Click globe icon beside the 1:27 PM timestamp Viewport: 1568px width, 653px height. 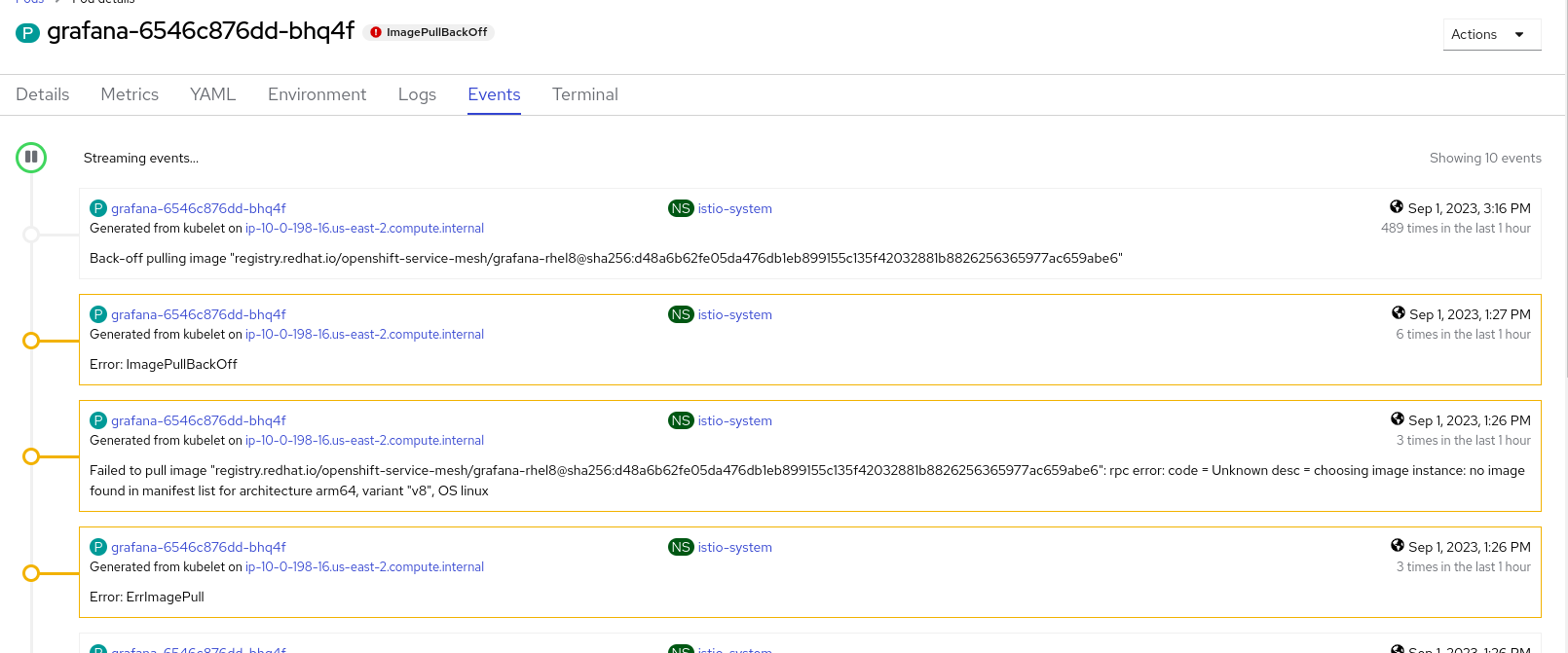[x=1399, y=313]
